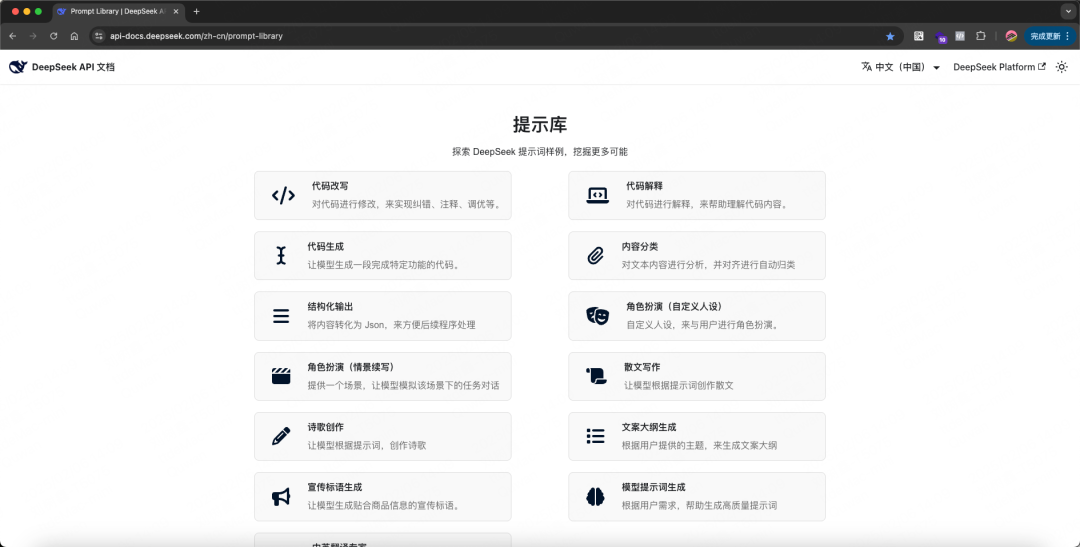
Task: Click the theater masks icon for 角色扮演（自定义人设）
Action: (597, 316)
